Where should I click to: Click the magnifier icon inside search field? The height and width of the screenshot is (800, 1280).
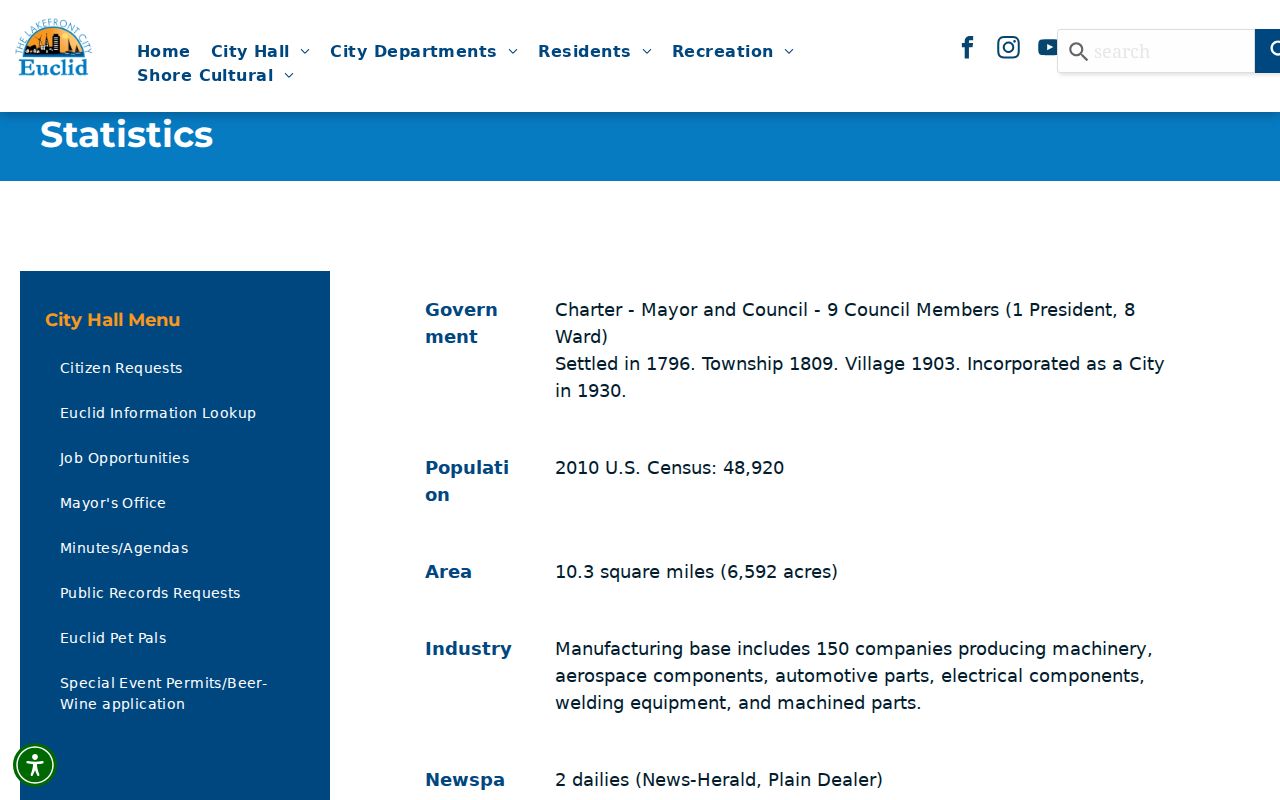(1078, 51)
